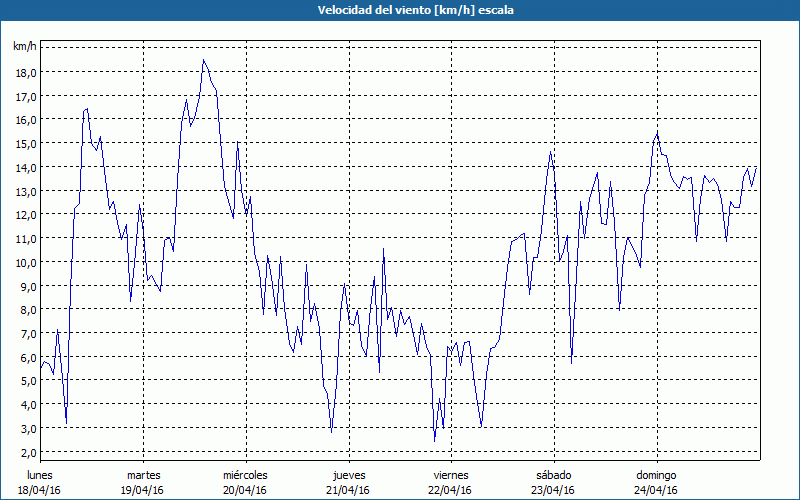Viewport: 800px width, 500px height.
Task: Click the km/h unit label
Action: coord(24,47)
